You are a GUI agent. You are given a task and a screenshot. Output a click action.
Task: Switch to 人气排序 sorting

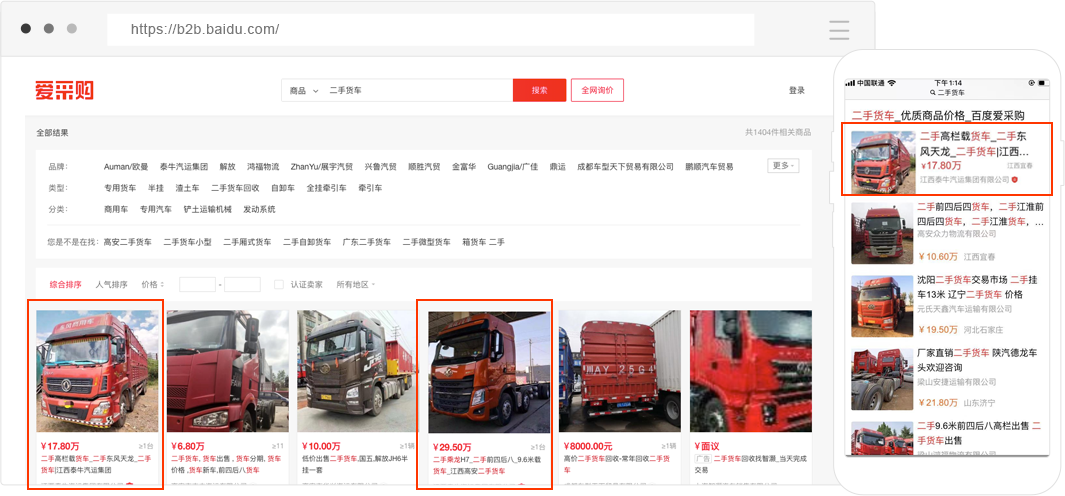111,285
